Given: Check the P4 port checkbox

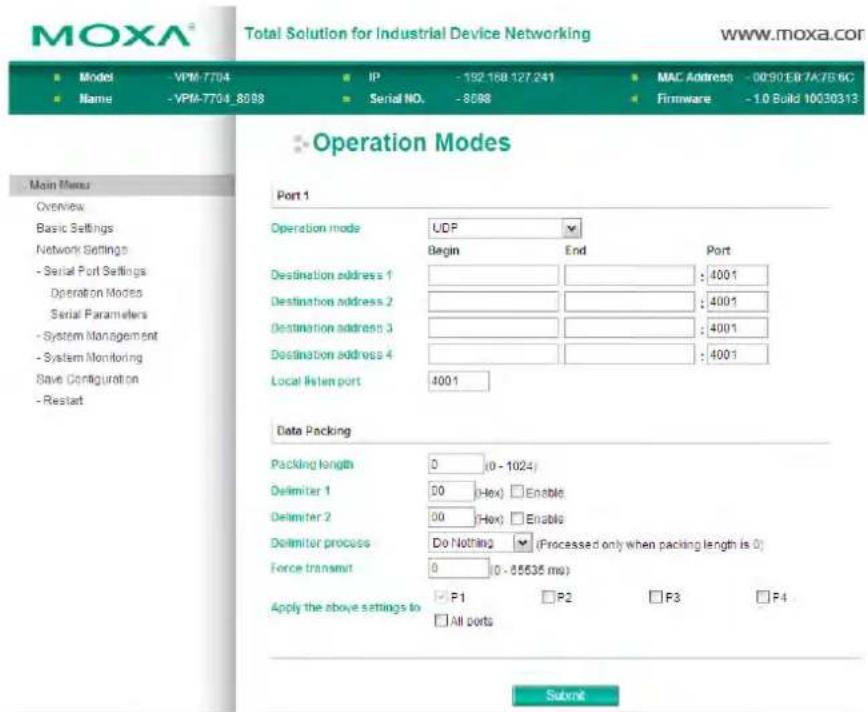Looking at the screenshot, I should pyautogui.click(x=763, y=596).
